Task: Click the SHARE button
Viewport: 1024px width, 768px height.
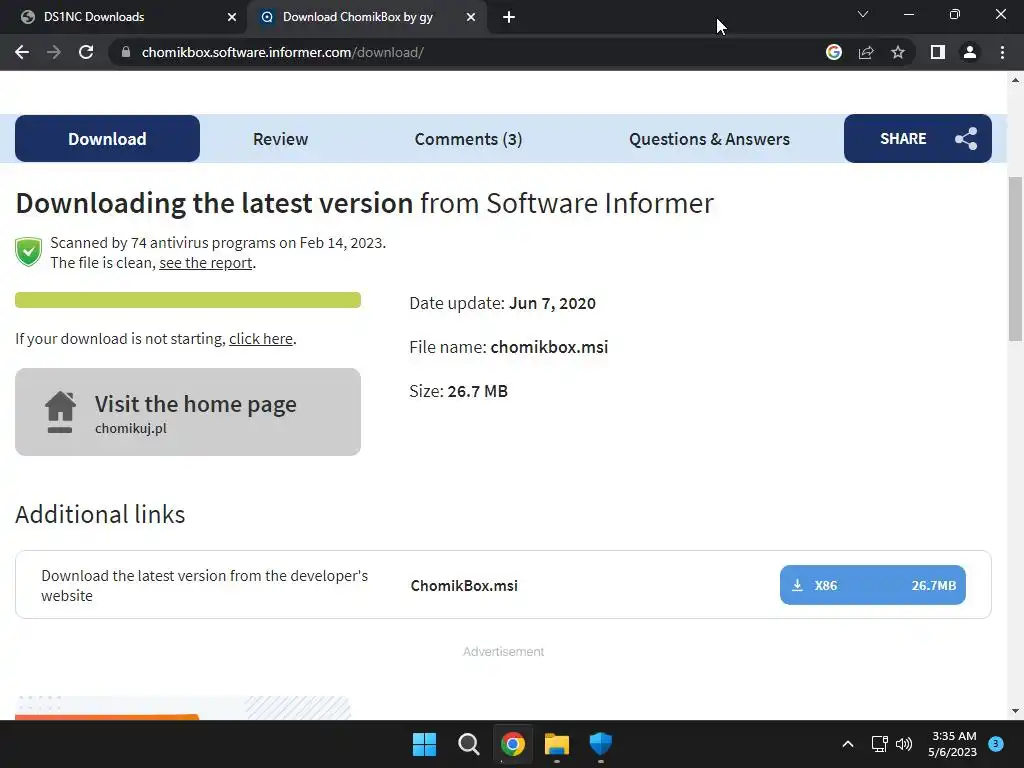Action: click(918, 138)
